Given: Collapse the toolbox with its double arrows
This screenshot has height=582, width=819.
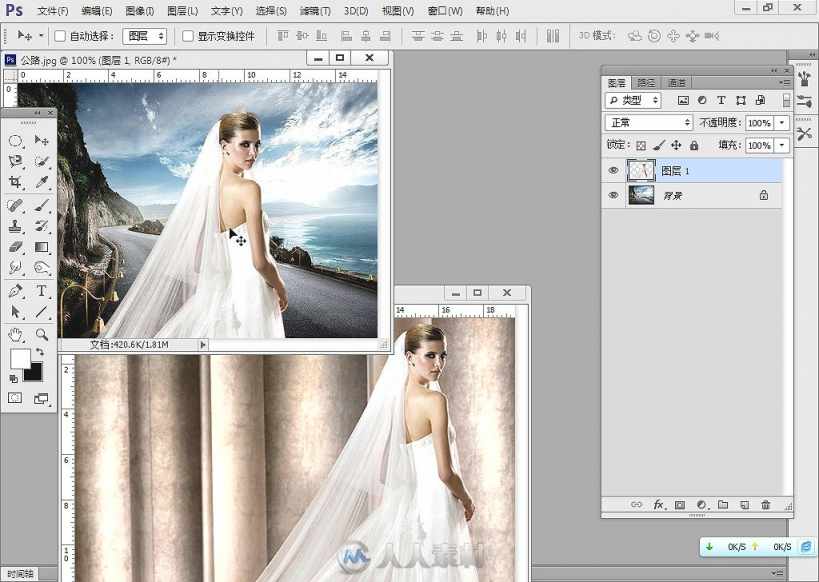Looking at the screenshot, I should point(37,113).
